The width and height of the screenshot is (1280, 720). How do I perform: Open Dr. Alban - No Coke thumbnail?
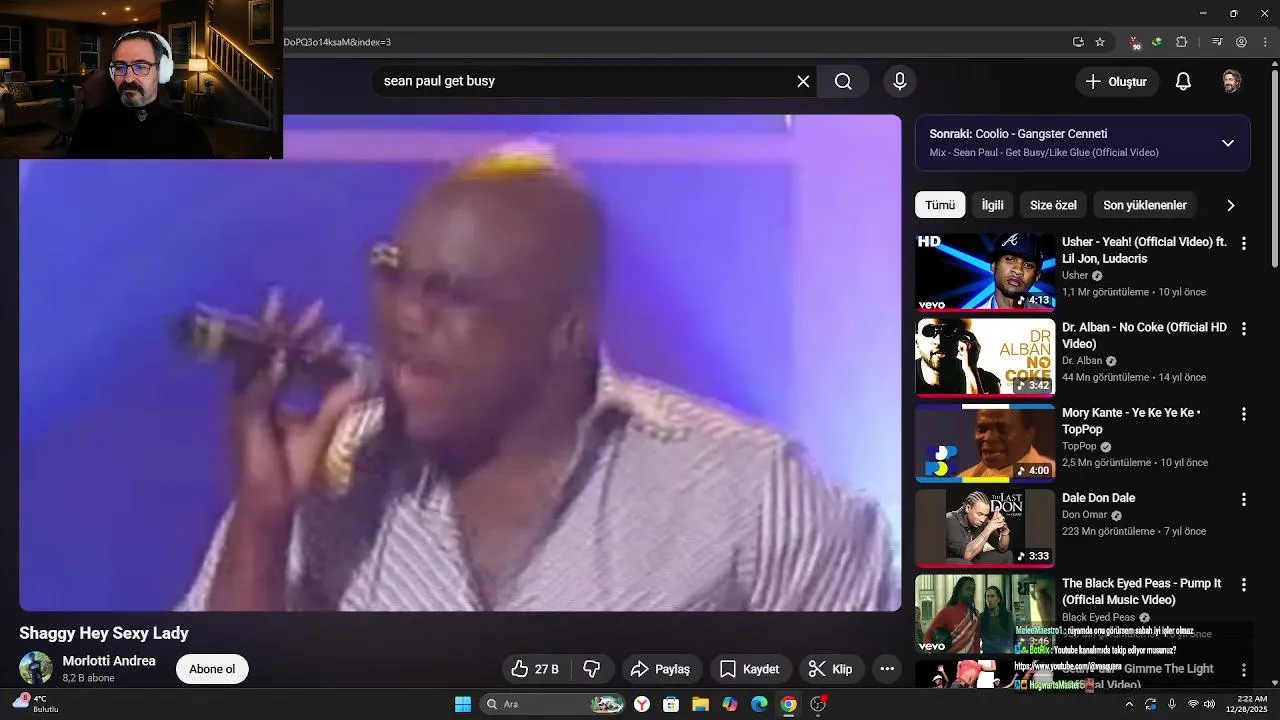(x=985, y=357)
